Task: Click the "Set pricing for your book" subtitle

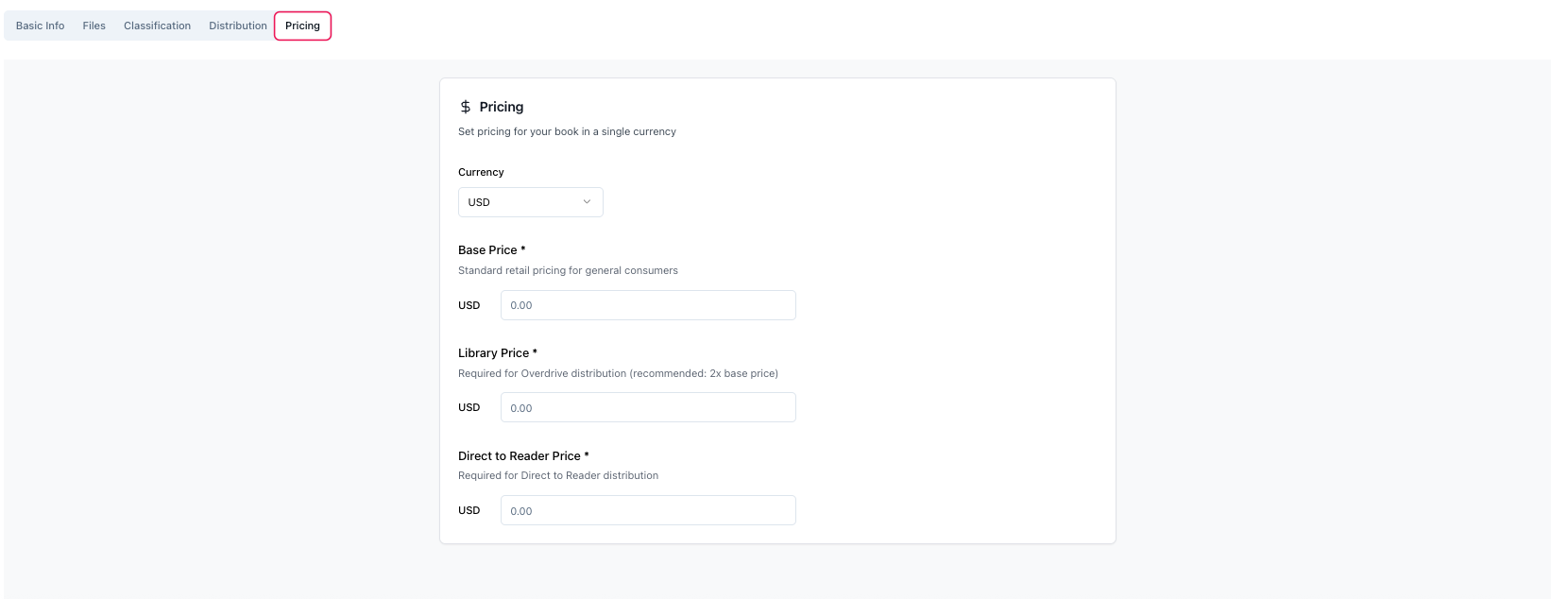Action: [x=567, y=131]
